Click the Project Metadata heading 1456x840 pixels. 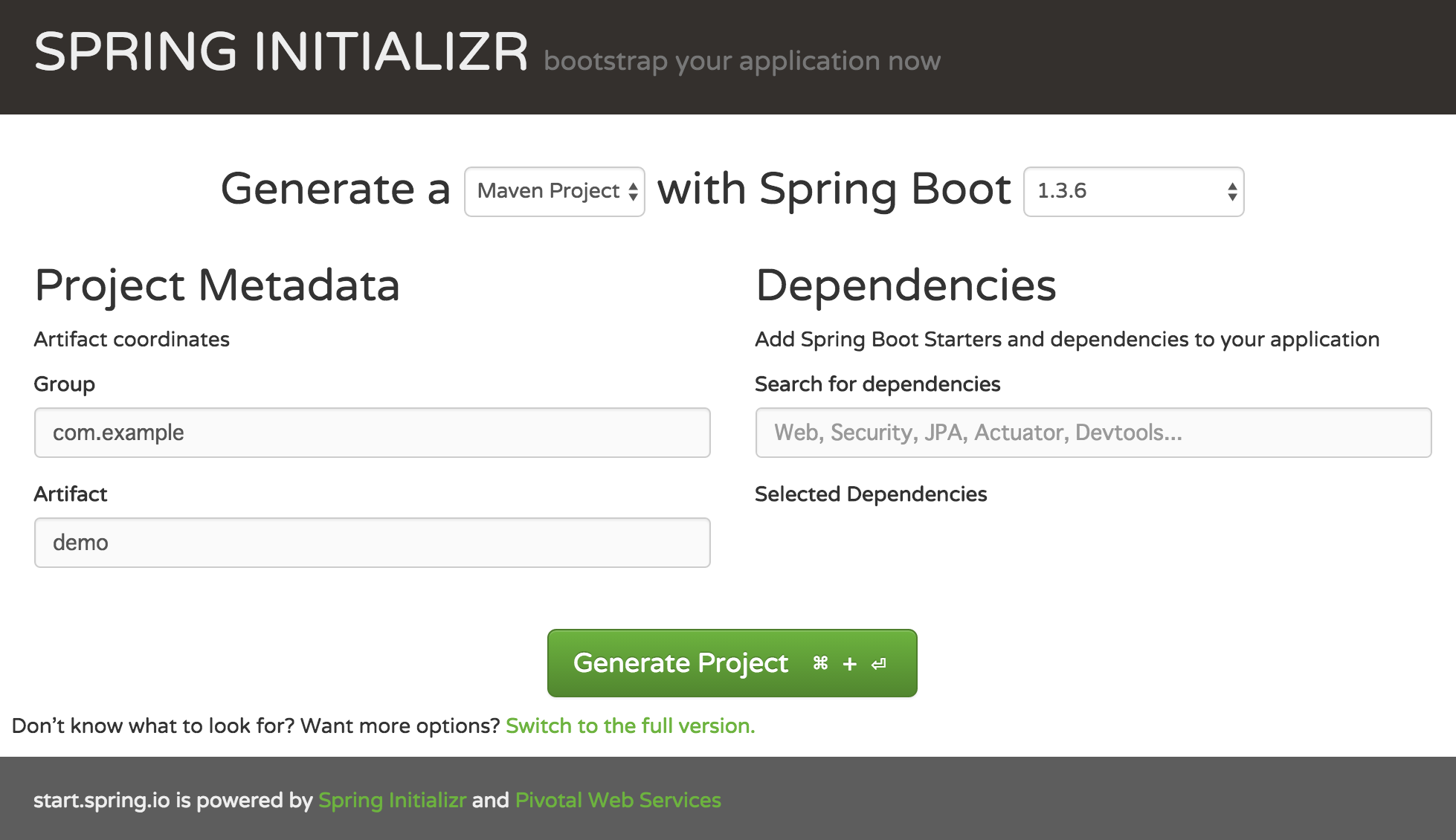pyautogui.click(x=217, y=285)
